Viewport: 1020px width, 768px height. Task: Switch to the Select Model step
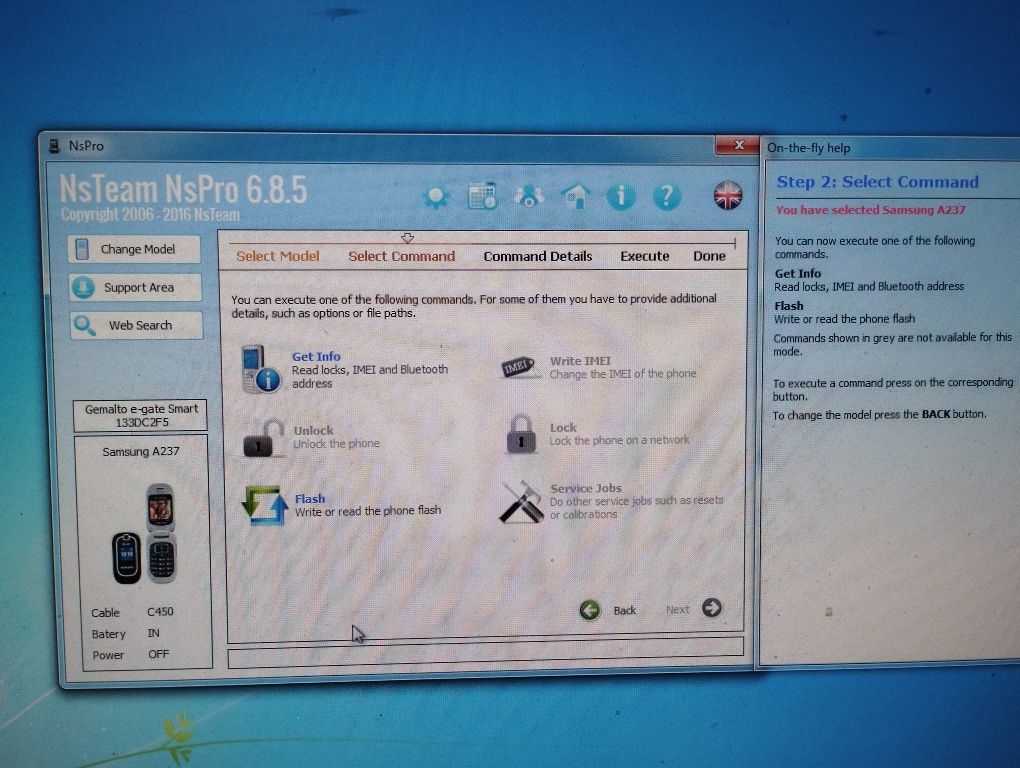(278, 256)
